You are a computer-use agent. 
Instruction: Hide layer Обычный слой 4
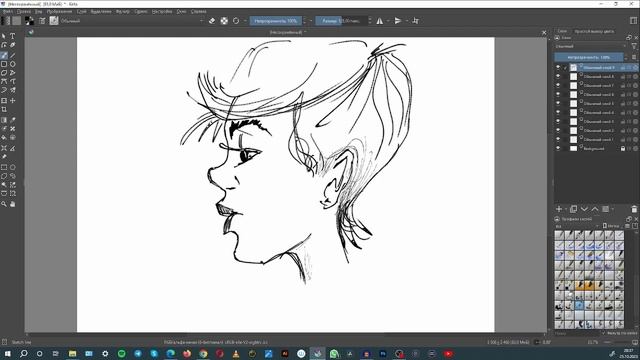(558, 112)
